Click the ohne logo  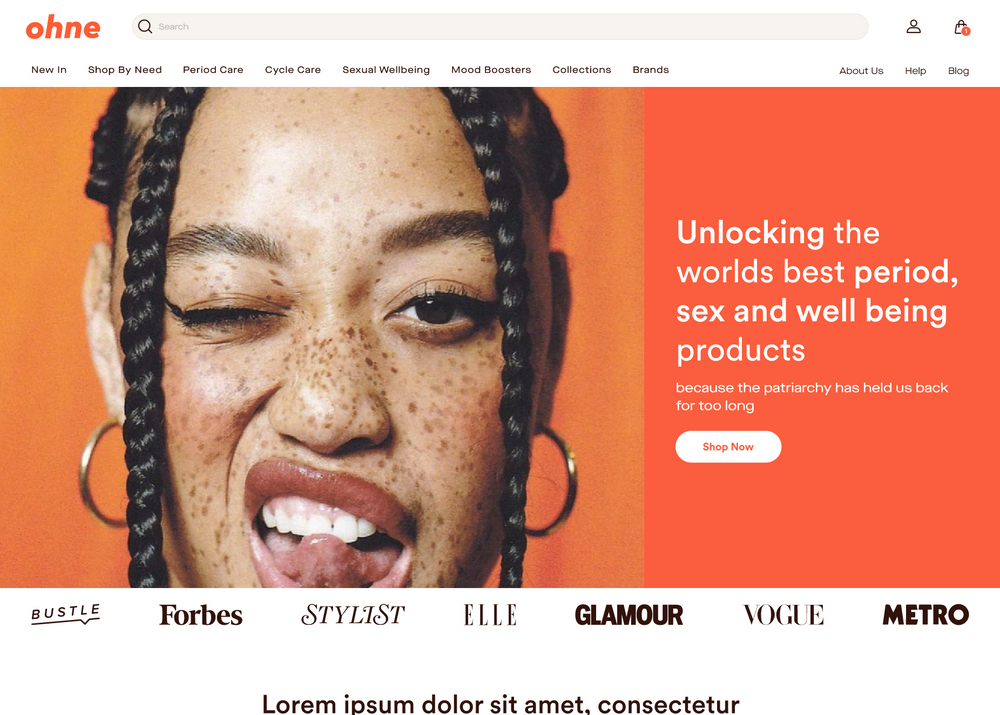(x=62, y=27)
